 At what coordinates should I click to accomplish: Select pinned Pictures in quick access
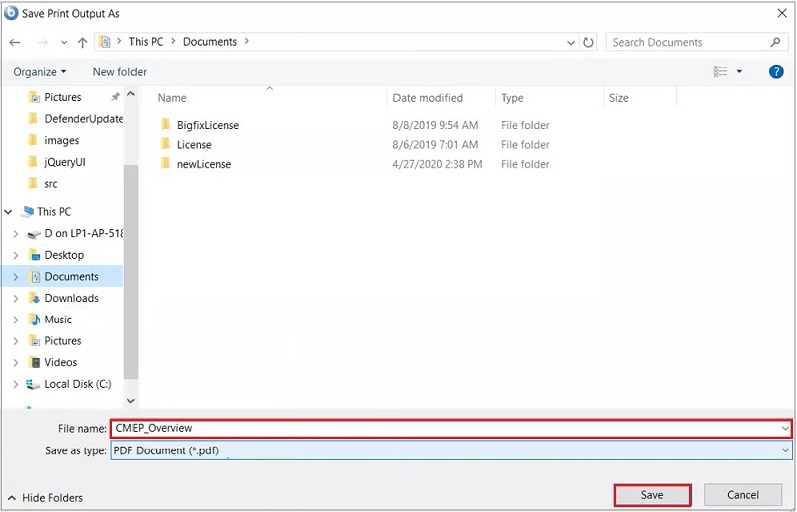click(63, 97)
